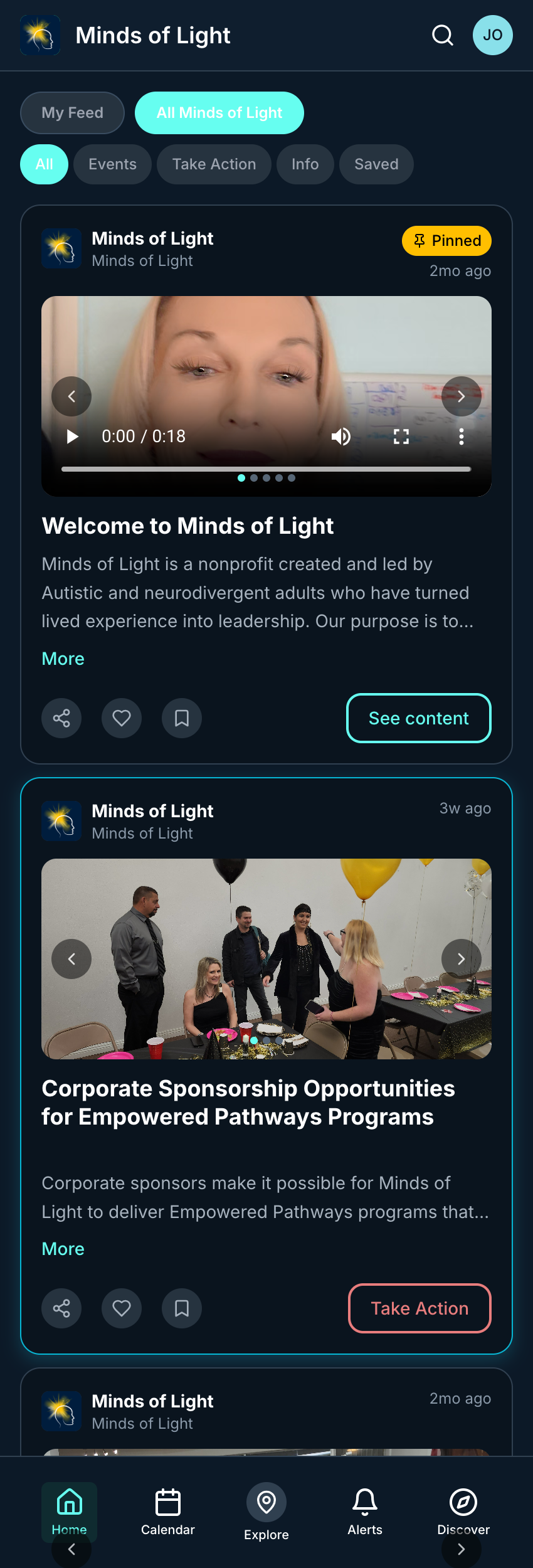Like the Welcome to Minds of Light post
The width and height of the screenshot is (533, 1568).
pos(122,718)
